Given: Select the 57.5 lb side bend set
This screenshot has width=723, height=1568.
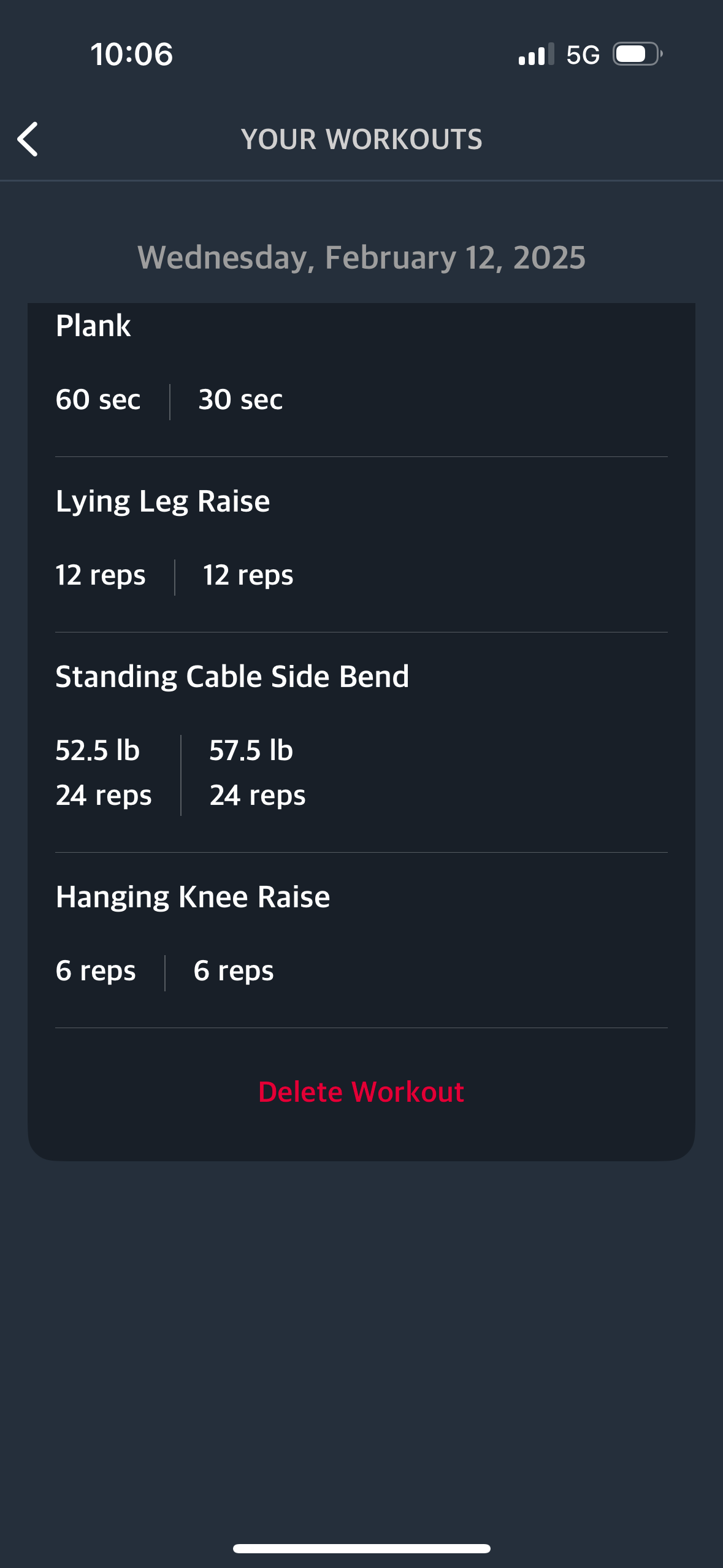Looking at the screenshot, I should 258,773.
